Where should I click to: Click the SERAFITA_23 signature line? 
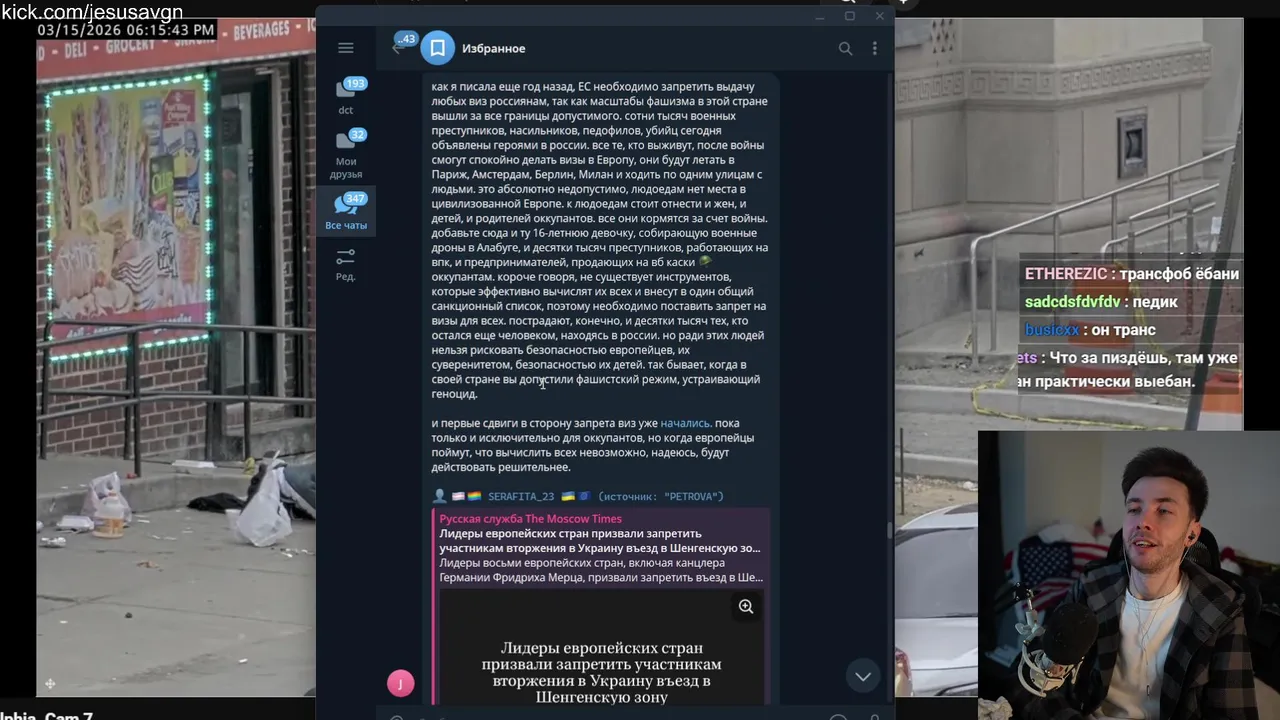click(x=577, y=496)
